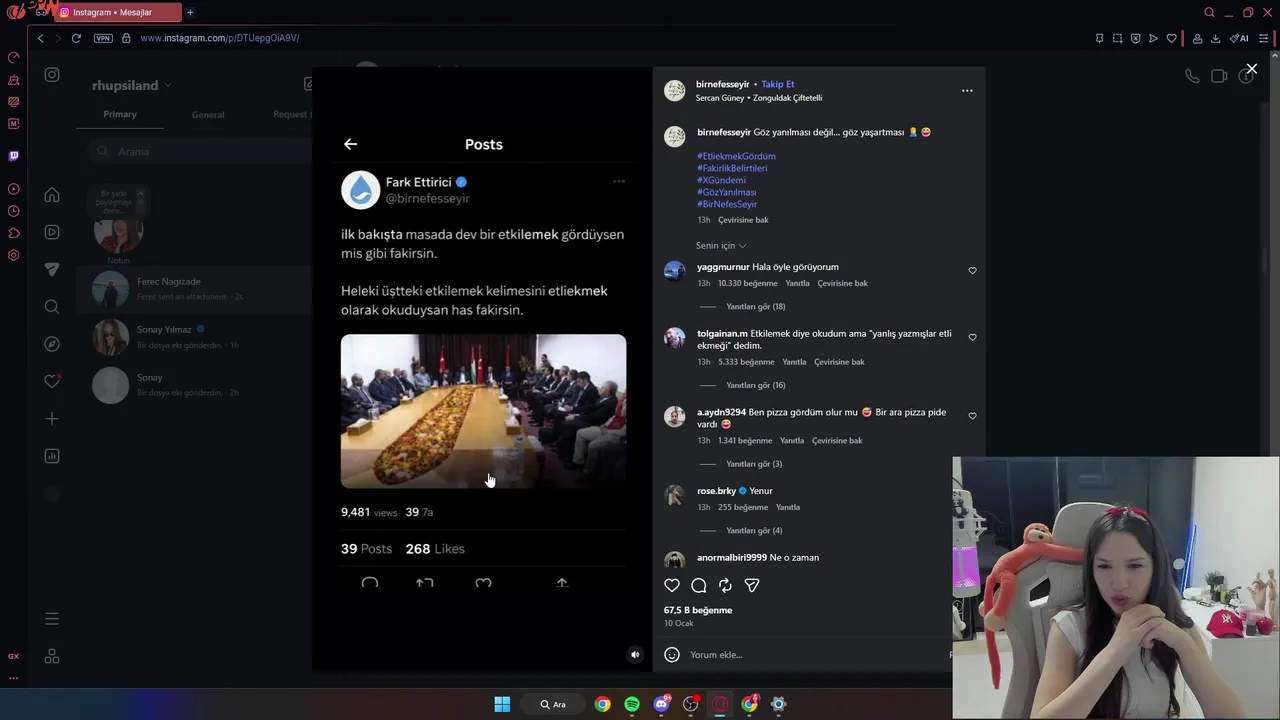
Task: Open the three-dot post options menu
Action: click(x=967, y=90)
